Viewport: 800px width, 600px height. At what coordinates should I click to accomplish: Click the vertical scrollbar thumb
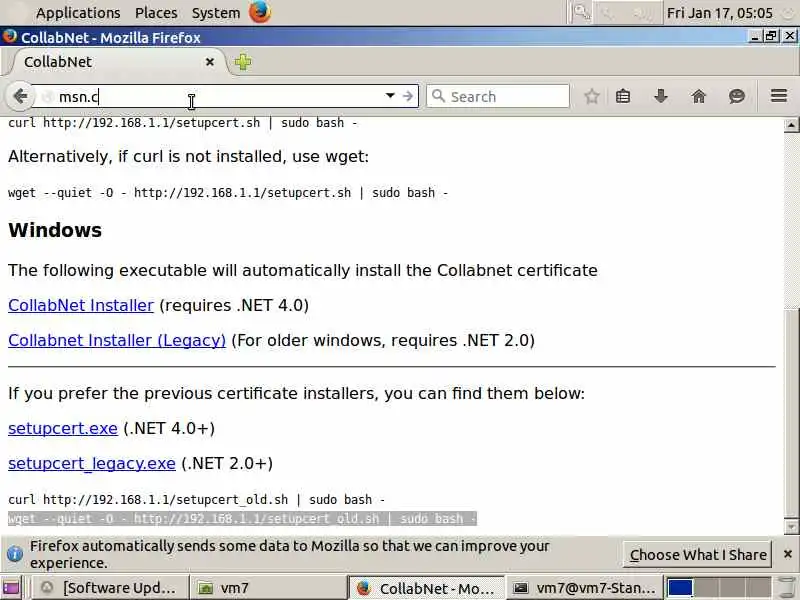tap(791, 413)
